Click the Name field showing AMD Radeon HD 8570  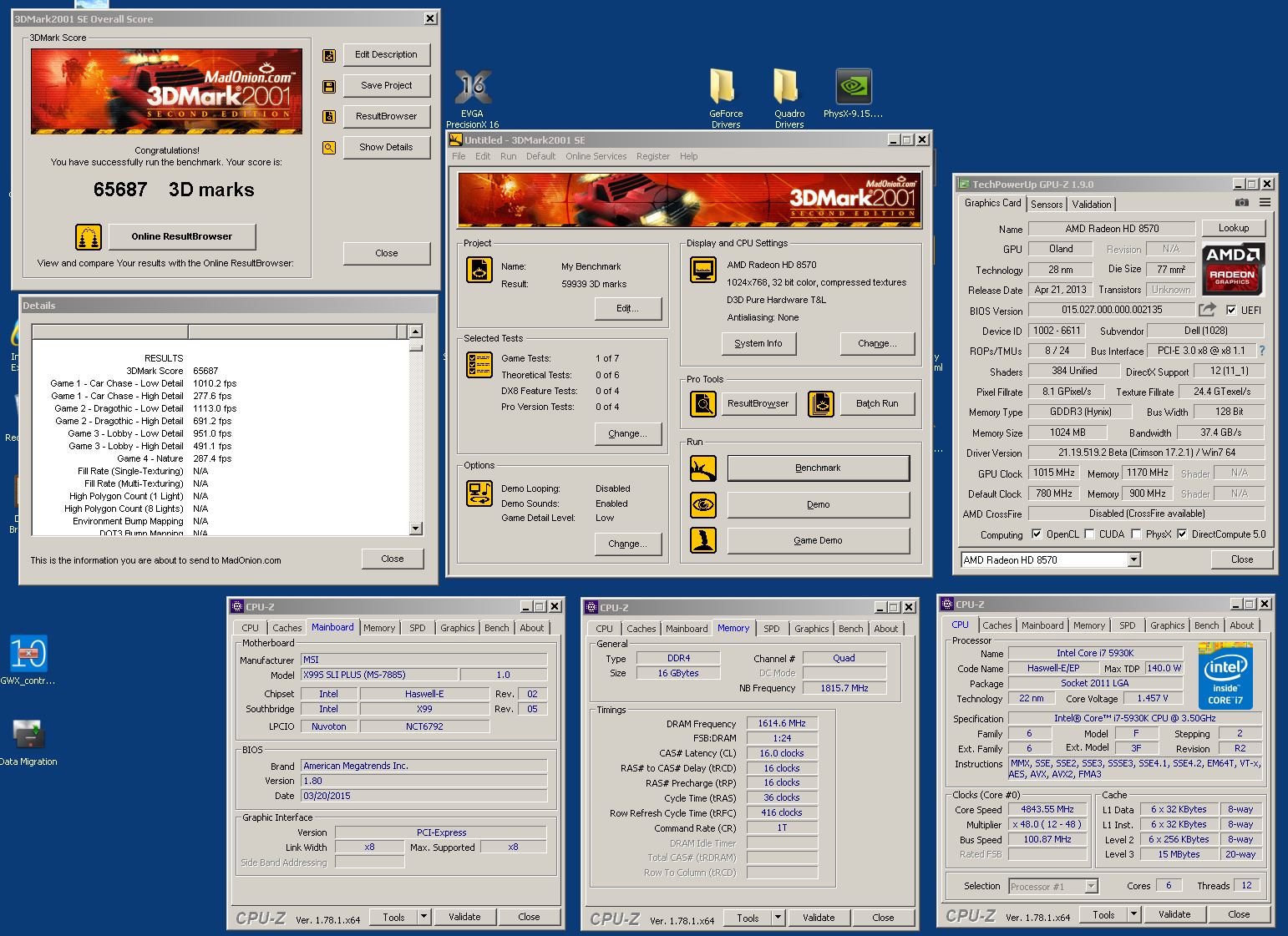pyautogui.click(x=1112, y=229)
